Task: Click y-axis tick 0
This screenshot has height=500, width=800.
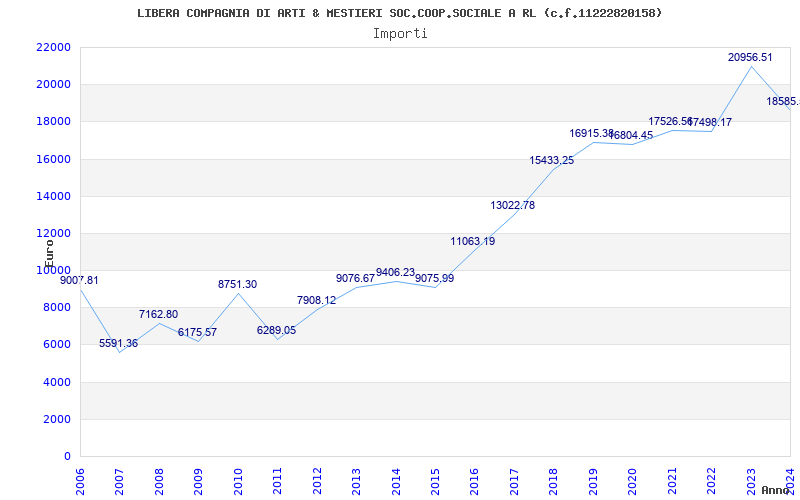Action: point(67,457)
